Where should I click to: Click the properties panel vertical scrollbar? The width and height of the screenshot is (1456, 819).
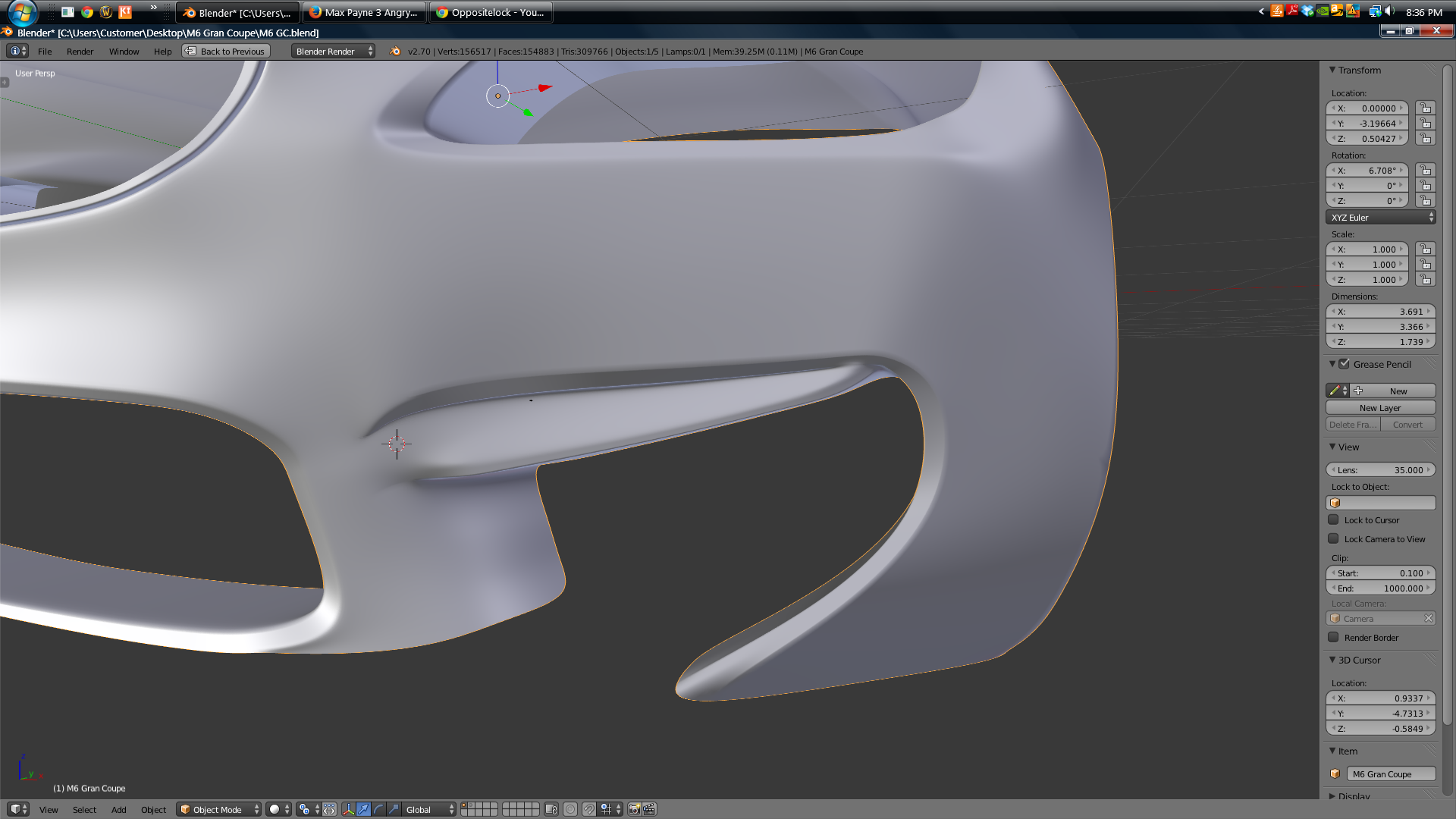1447,394
